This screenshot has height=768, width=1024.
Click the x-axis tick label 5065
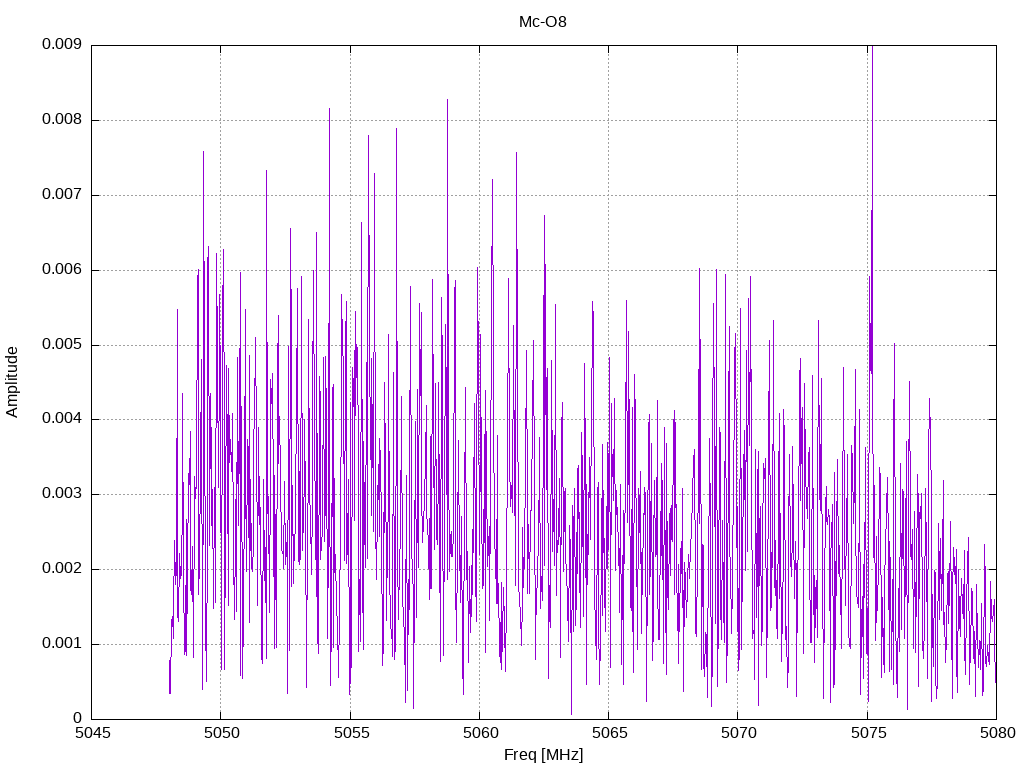tap(610, 733)
